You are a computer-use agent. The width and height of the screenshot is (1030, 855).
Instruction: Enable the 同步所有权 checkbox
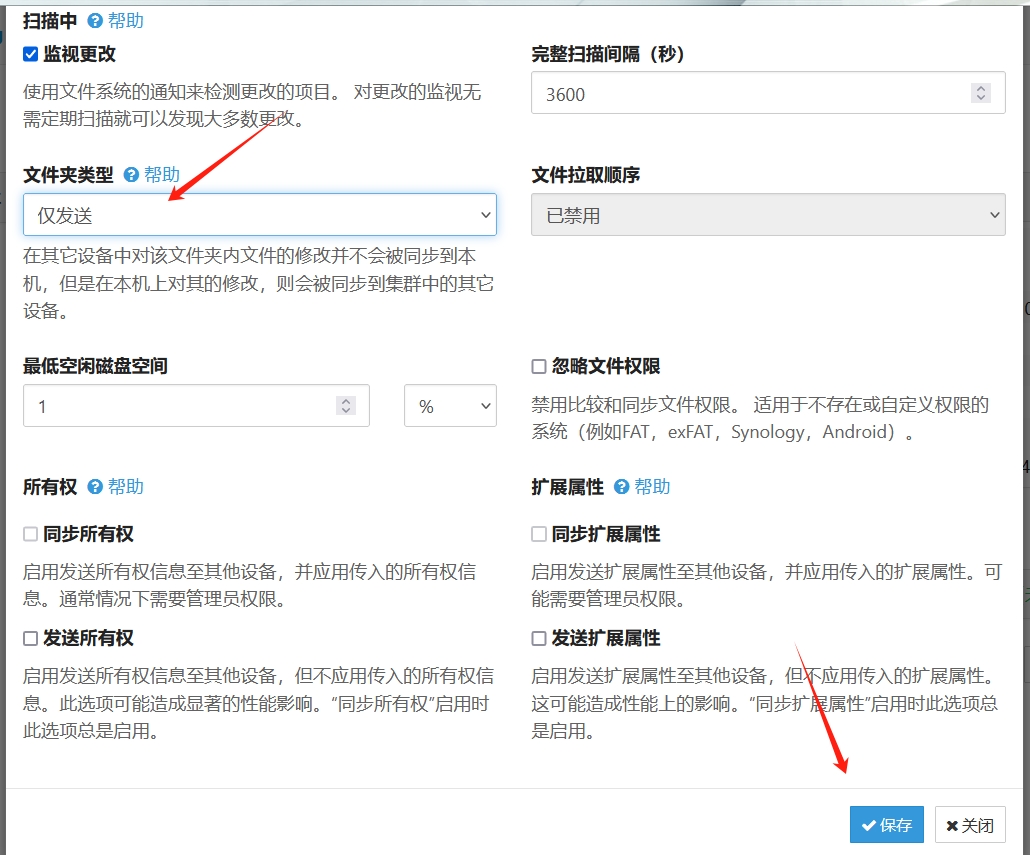30,534
